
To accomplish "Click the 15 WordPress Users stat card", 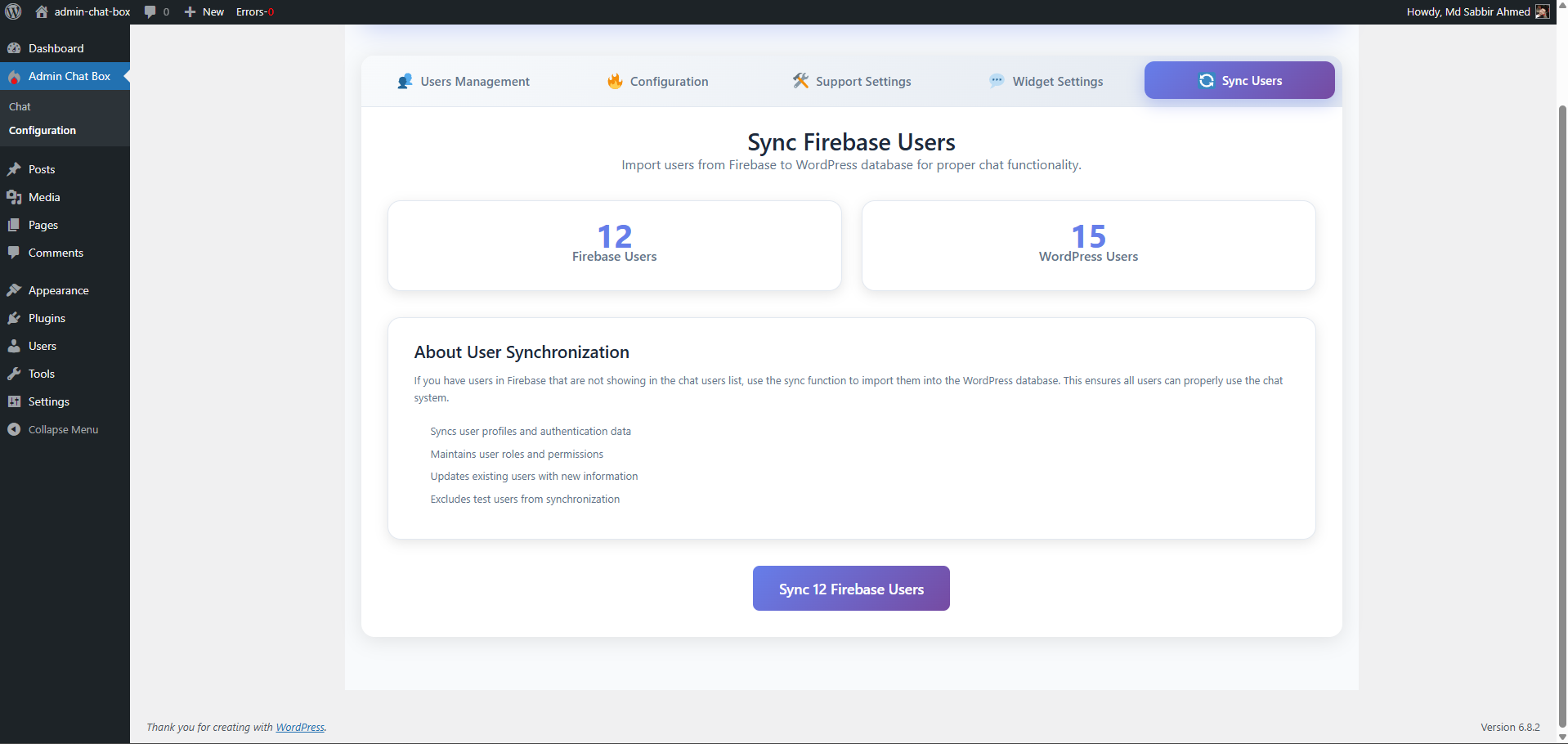I will [x=1089, y=245].
